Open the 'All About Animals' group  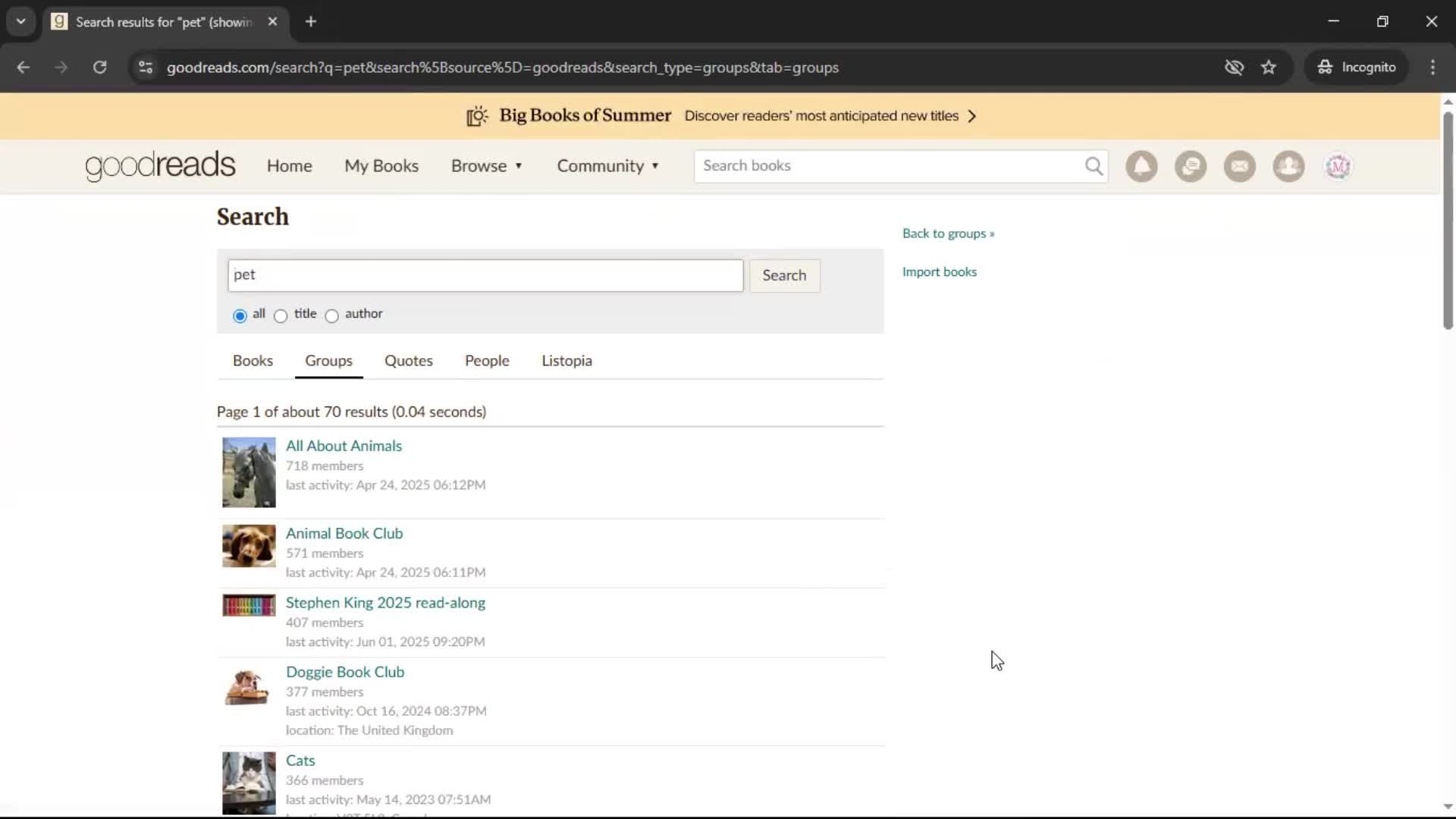(x=344, y=446)
